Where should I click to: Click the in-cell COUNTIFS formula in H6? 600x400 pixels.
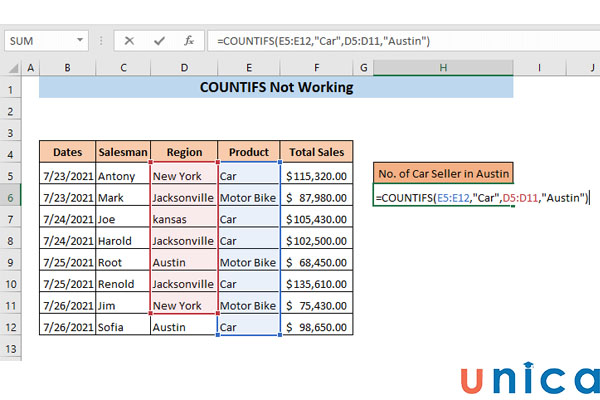point(480,197)
